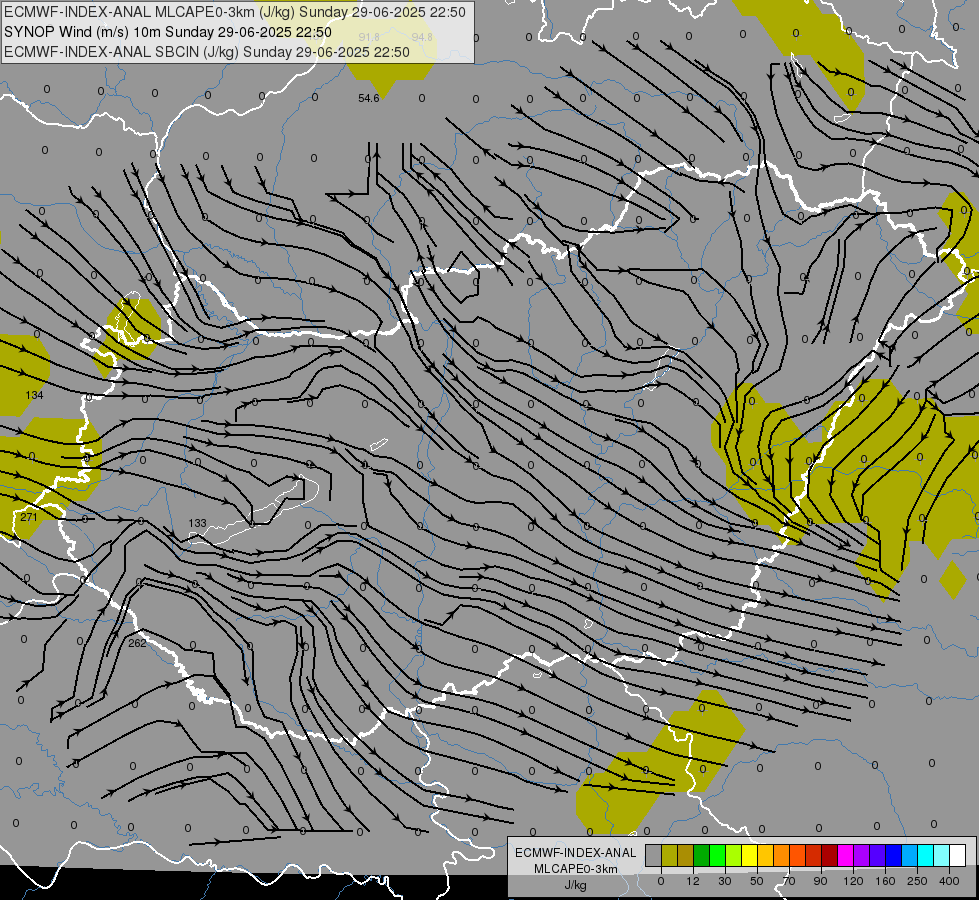The width and height of the screenshot is (979, 900).
Task: Click the faint value 94.8 in header
Action: (x=422, y=37)
